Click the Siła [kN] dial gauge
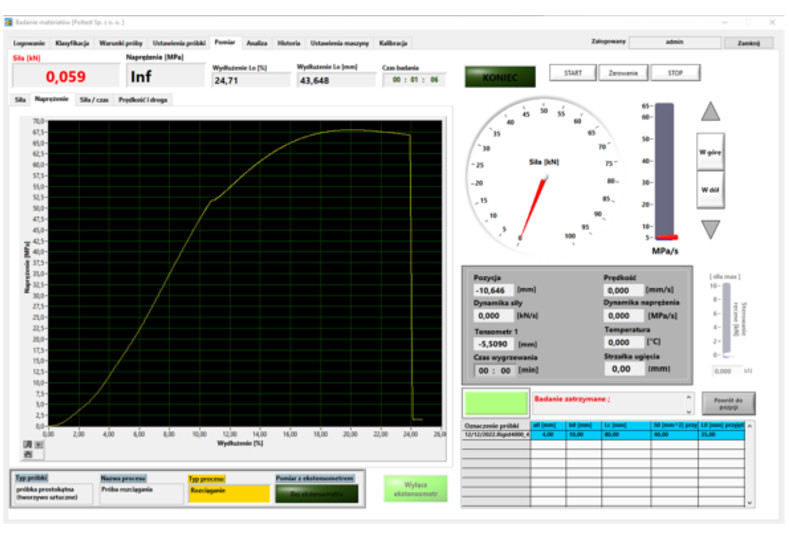The height and width of the screenshot is (543, 789). pyautogui.click(x=543, y=174)
